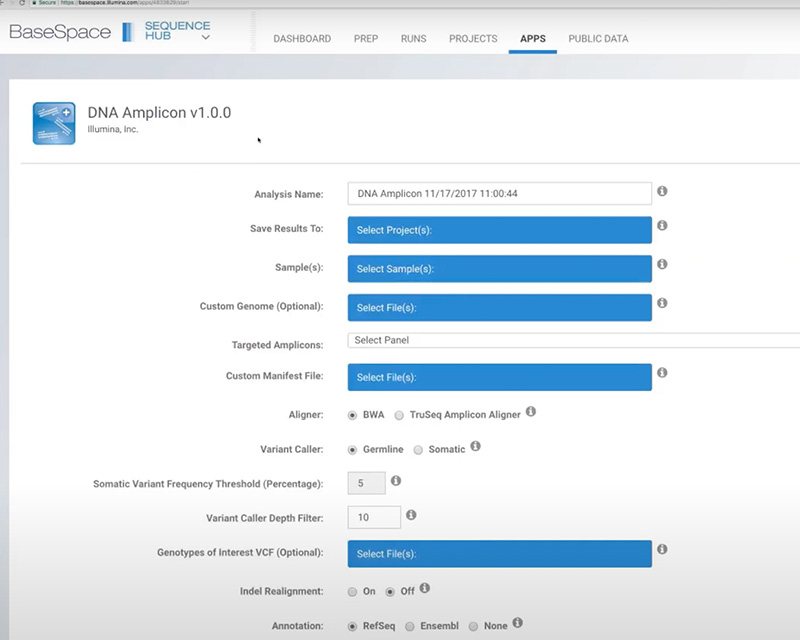Open Select Project(s) for Save Results To
The image size is (800, 640).
coord(499,230)
